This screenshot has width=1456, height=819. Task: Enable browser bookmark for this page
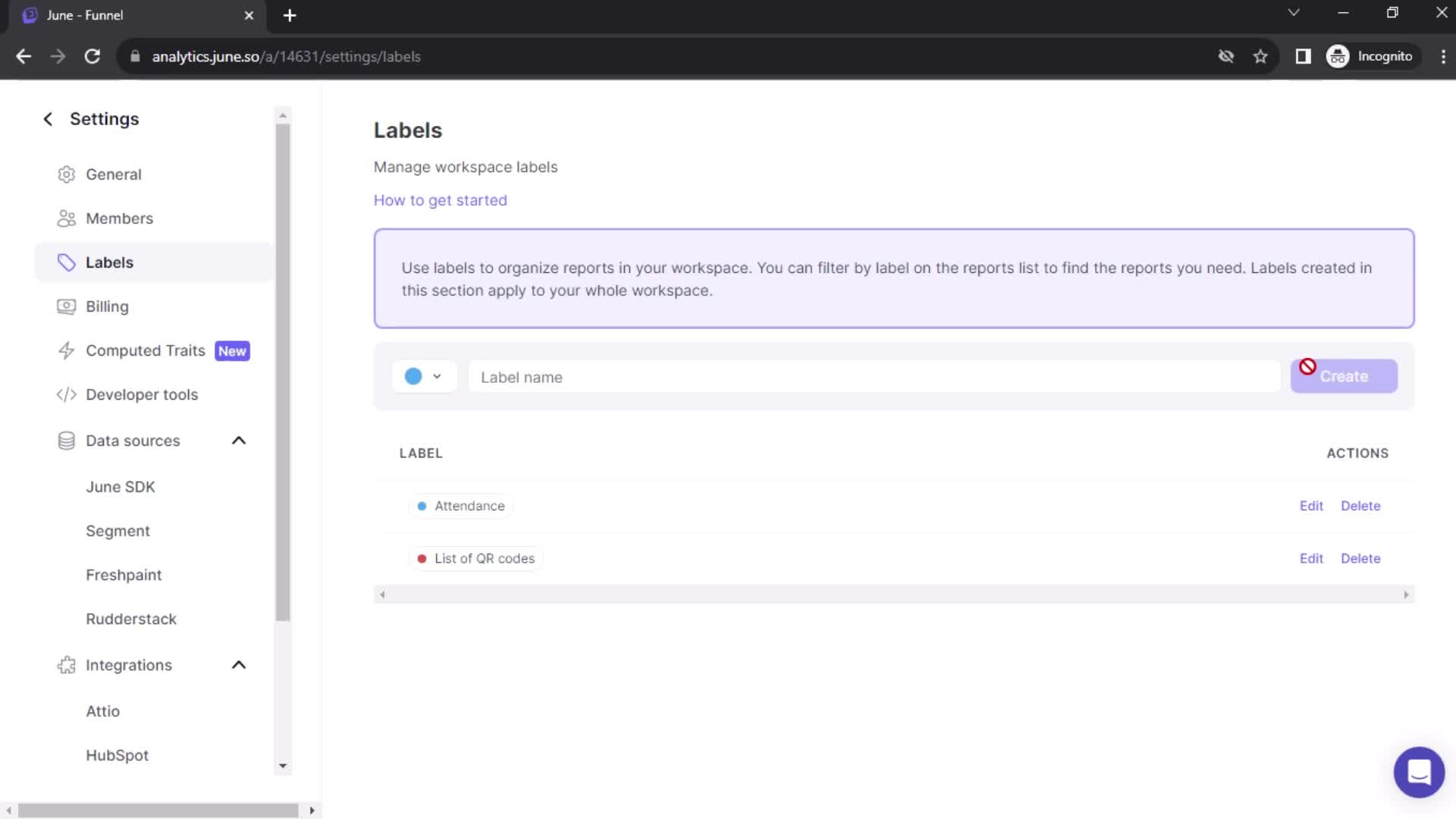(1262, 57)
